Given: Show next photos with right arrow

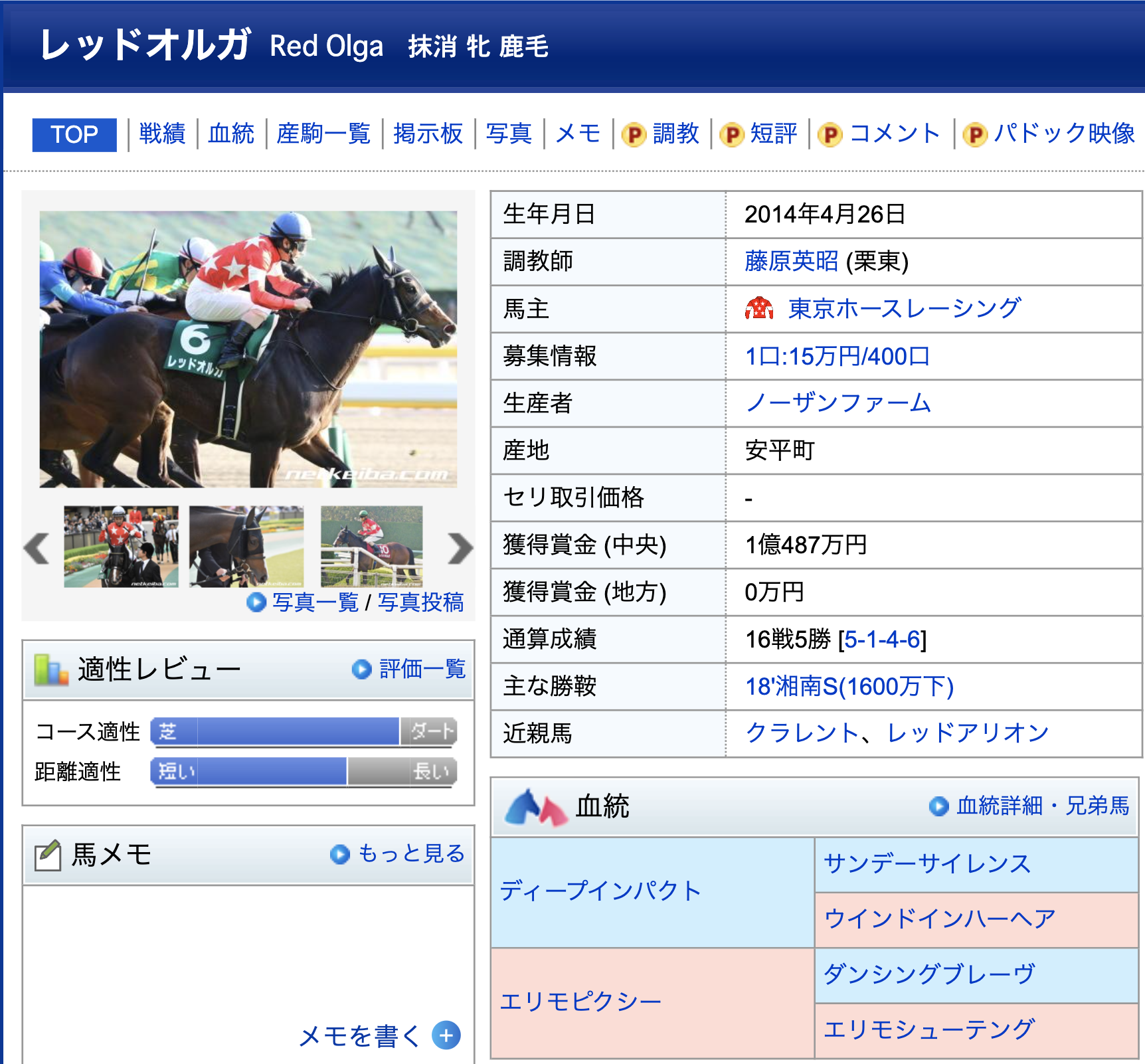Looking at the screenshot, I should tap(460, 548).
